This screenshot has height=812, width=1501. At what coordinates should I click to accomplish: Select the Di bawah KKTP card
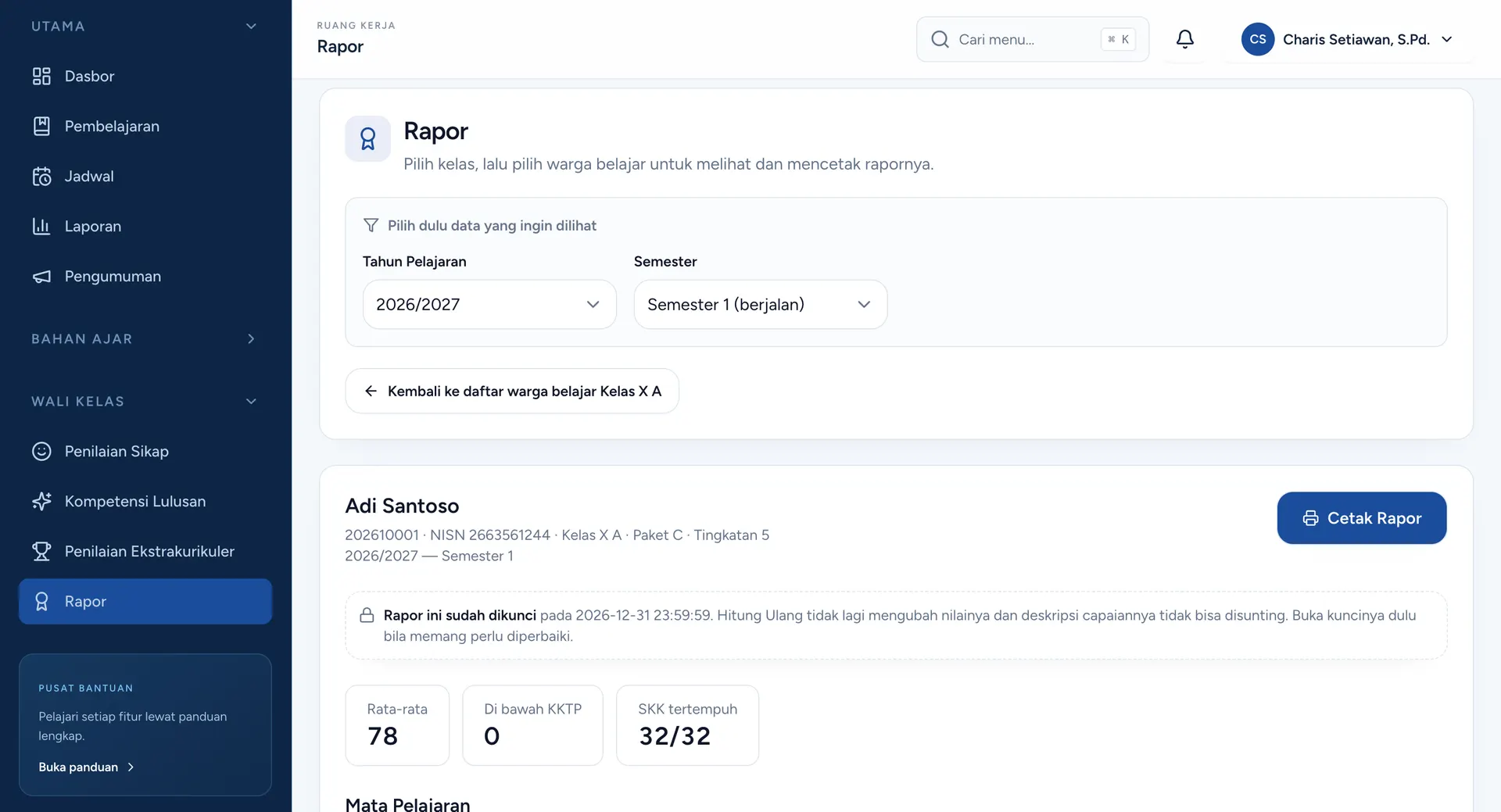coord(532,725)
